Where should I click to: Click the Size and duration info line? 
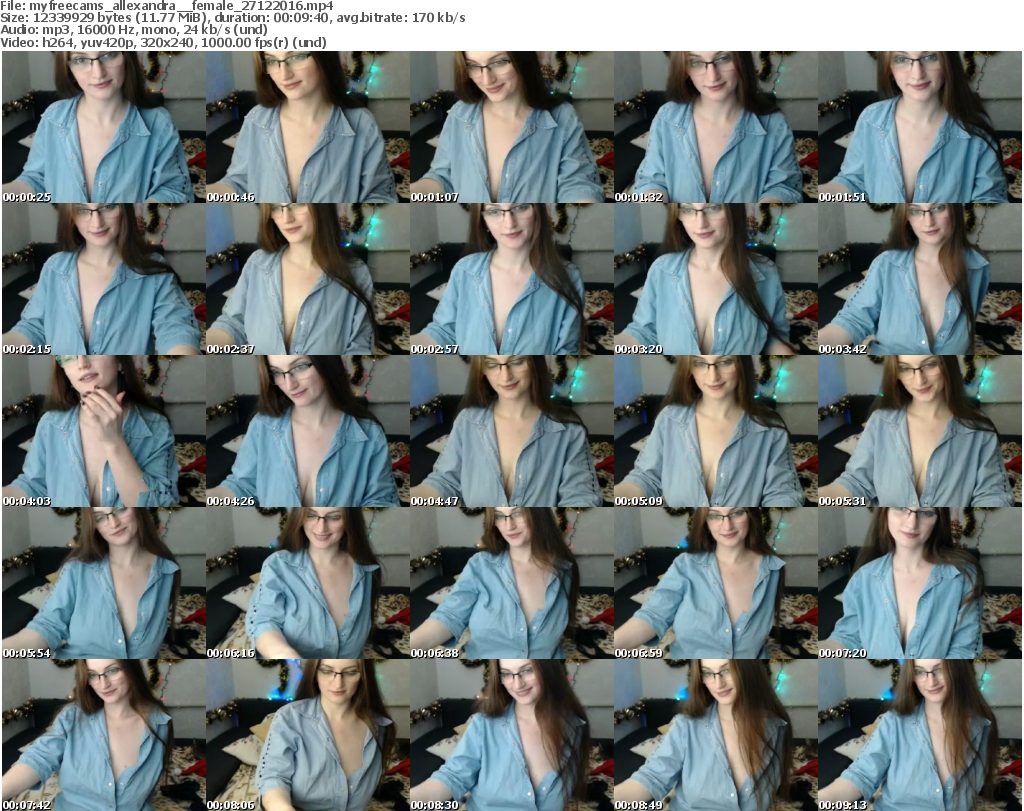pyautogui.click(x=233, y=18)
